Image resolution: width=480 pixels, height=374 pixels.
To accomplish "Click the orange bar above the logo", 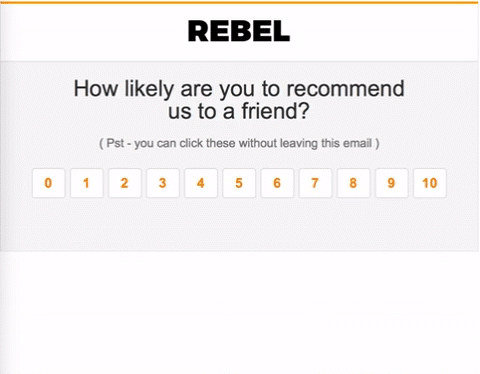I will tap(240, 2).
